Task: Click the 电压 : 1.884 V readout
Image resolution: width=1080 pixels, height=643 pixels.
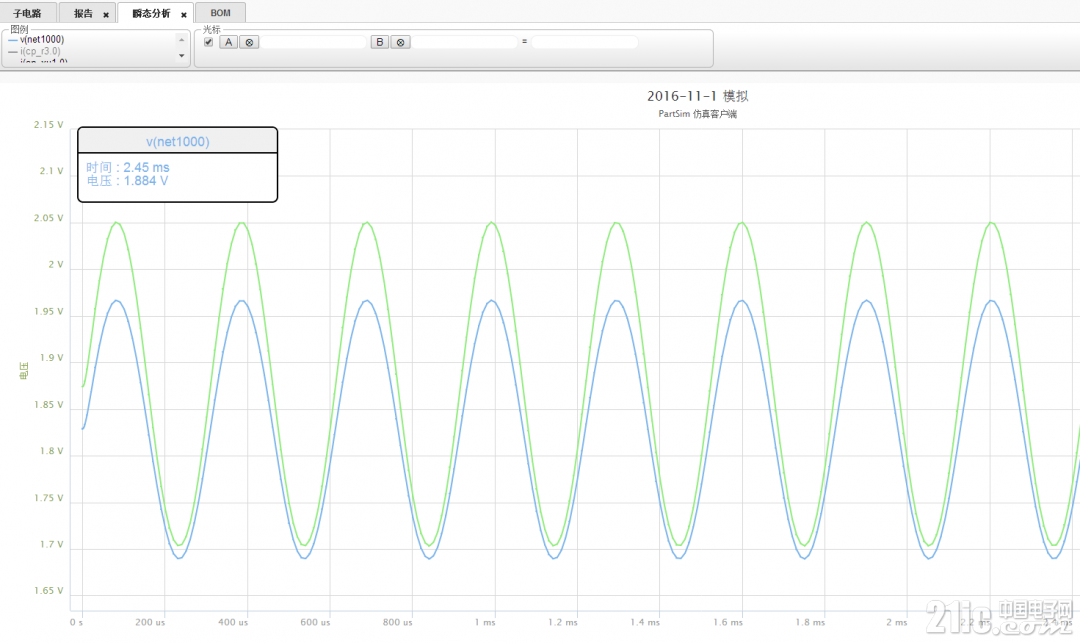Action: [x=127, y=181]
